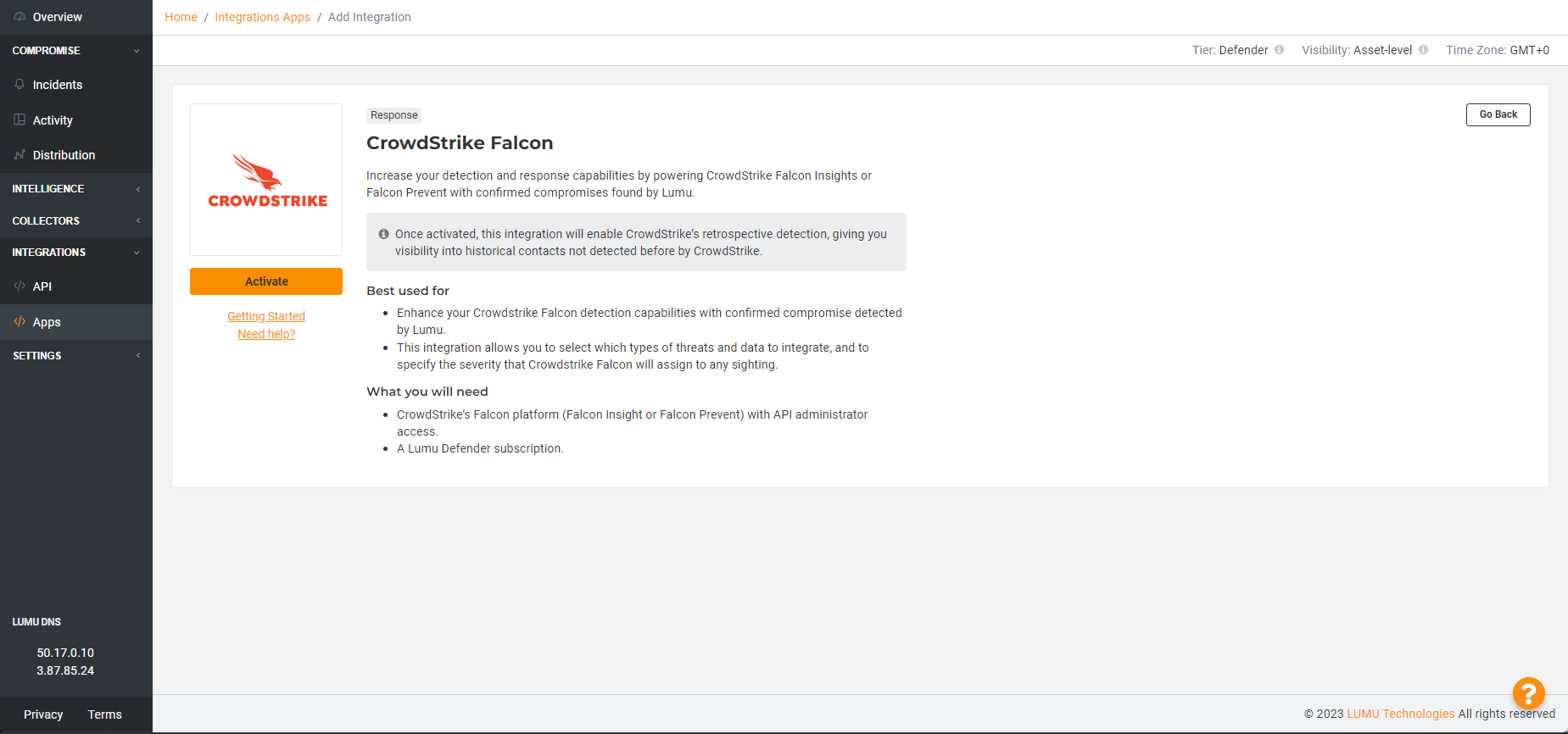Click the API code icon
The height and width of the screenshot is (734, 1568).
point(20,286)
